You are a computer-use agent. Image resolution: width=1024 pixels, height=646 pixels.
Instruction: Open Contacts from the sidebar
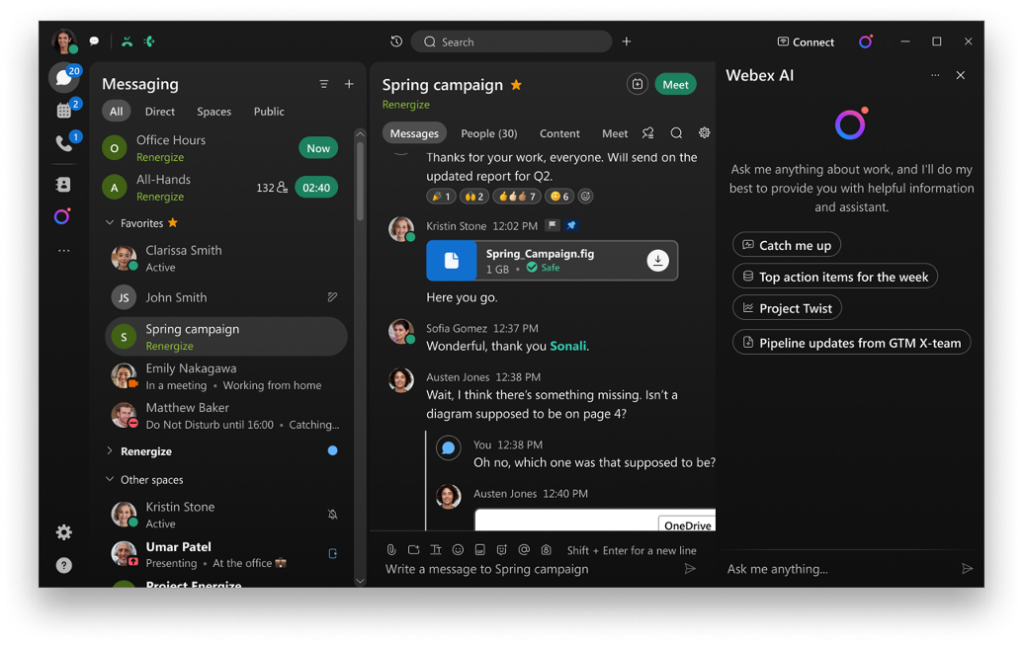tap(63, 183)
